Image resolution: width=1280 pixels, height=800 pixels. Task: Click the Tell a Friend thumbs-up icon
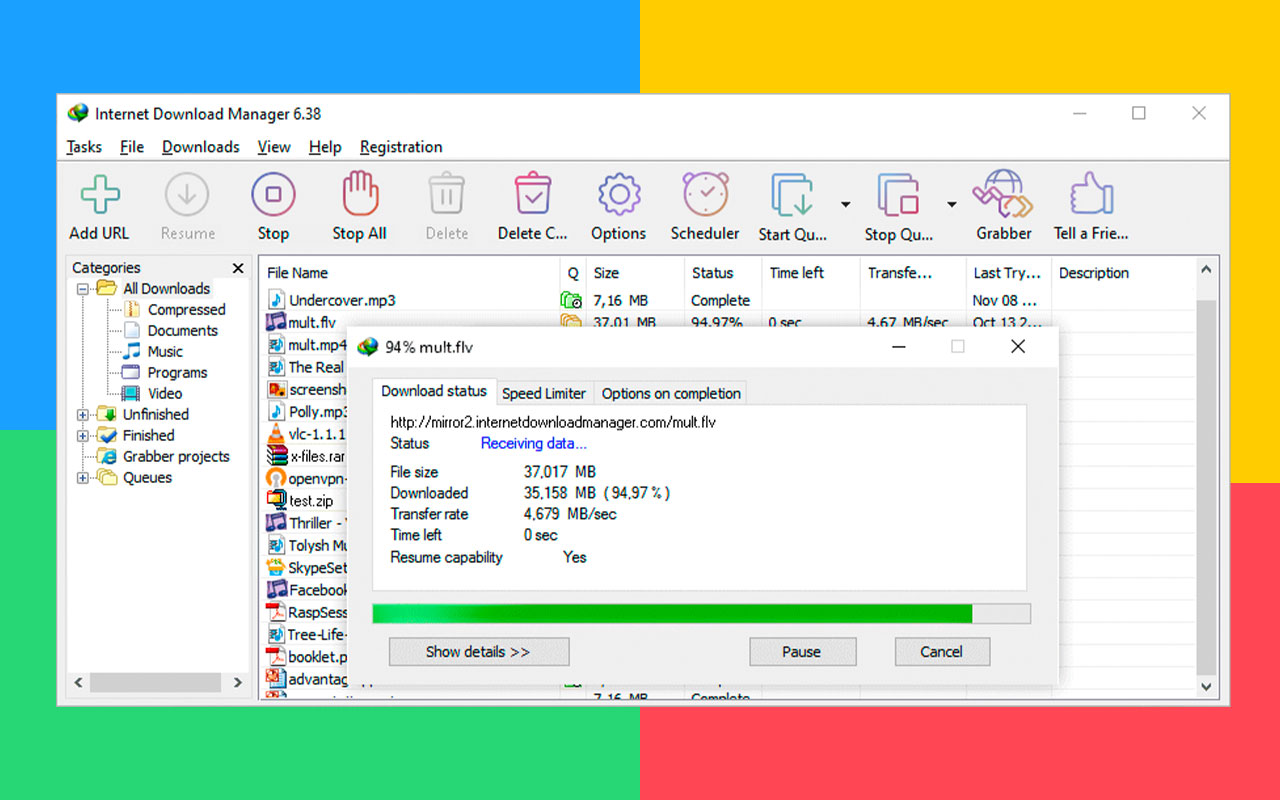click(1091, 194)
